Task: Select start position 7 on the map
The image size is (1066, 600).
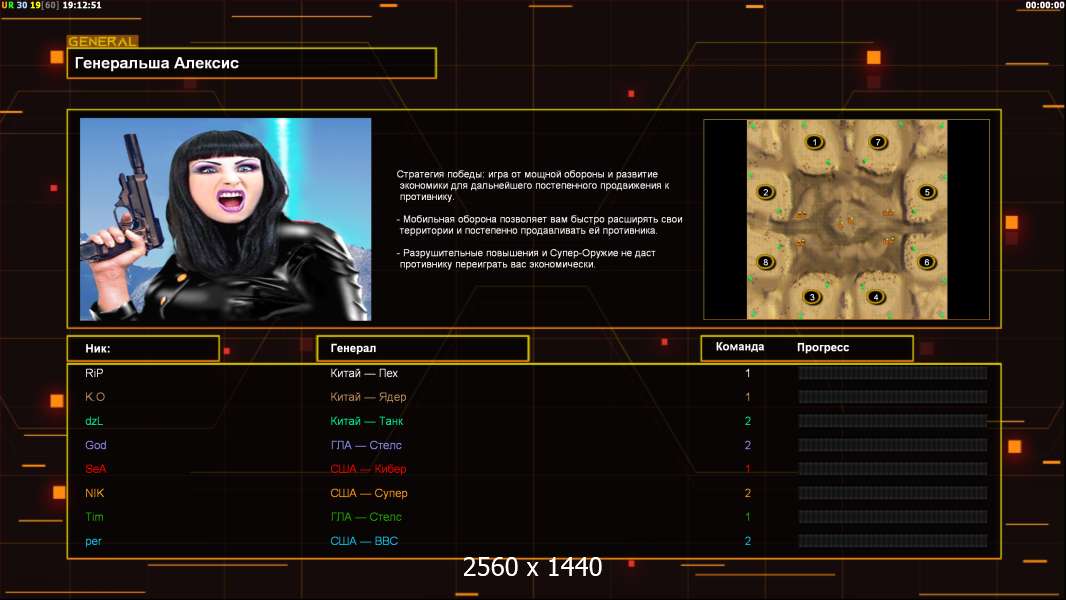Action: click(878, 142)
